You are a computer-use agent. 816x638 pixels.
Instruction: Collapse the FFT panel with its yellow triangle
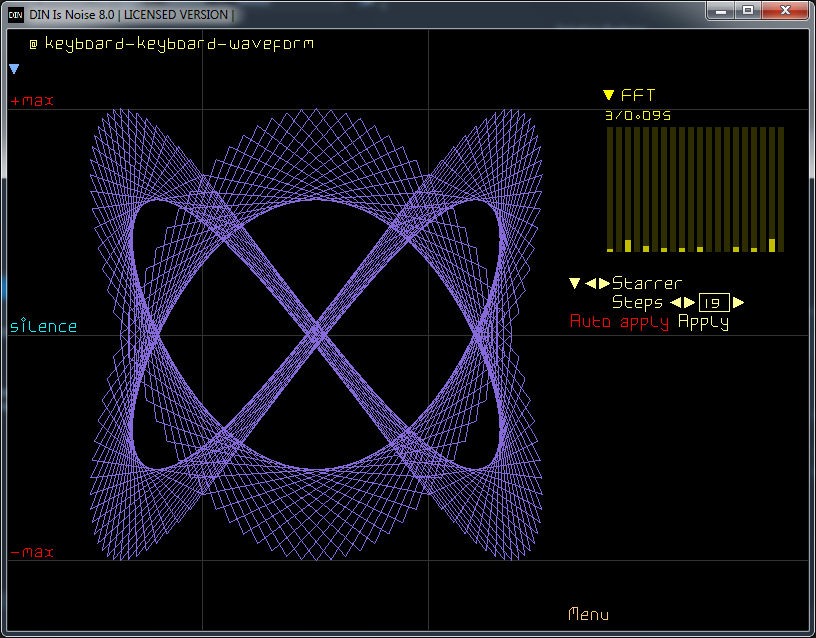tap(608, 96)
